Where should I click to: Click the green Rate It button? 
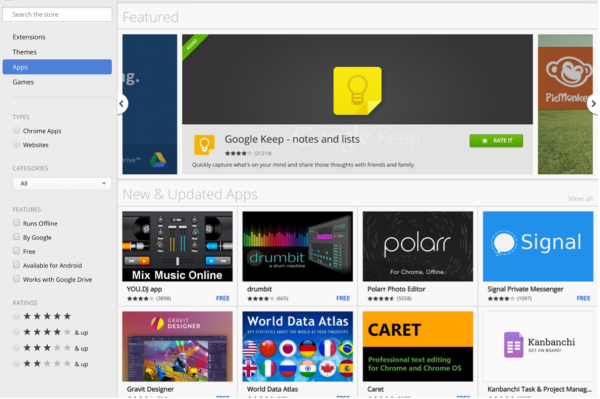click(x=496, y=141)
